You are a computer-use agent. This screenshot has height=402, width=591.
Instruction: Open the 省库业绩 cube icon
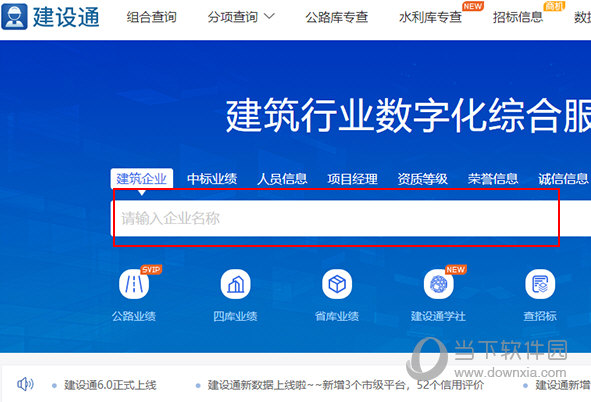tap(337, 284)
